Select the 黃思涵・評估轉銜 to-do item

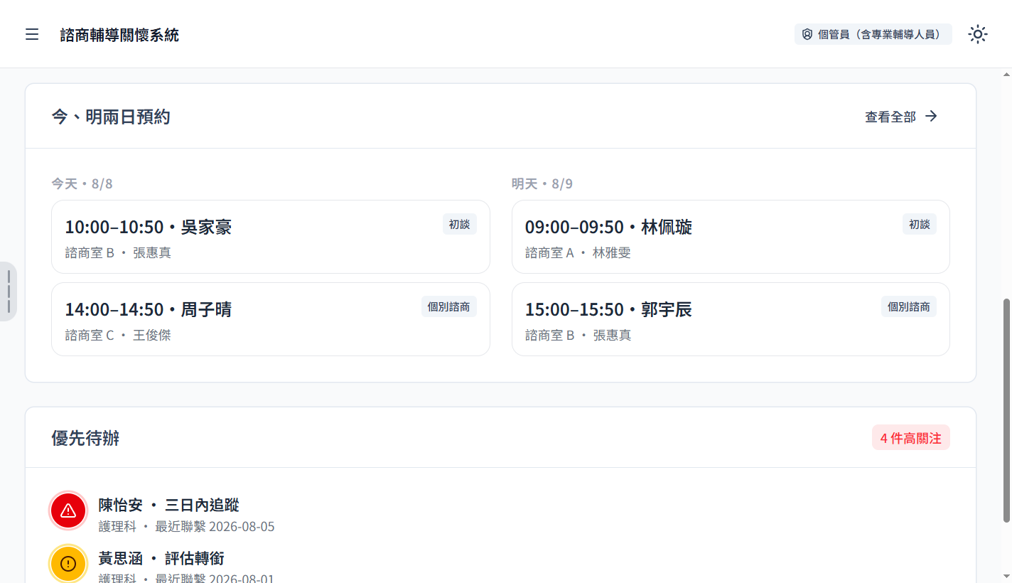tap(500, 565)
